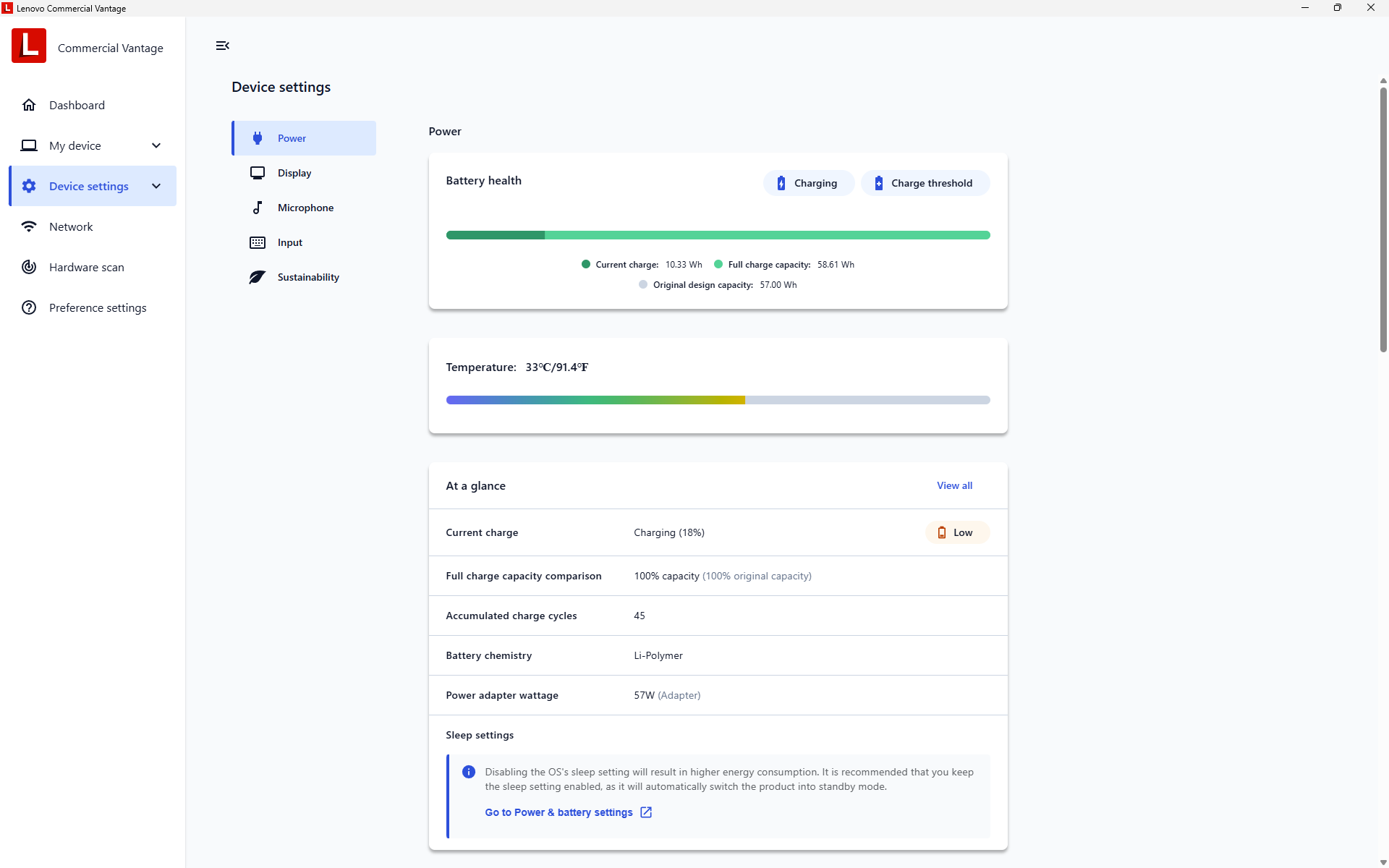
Task: Click the scrollbar up arrow
Action: coord(1383,81)
